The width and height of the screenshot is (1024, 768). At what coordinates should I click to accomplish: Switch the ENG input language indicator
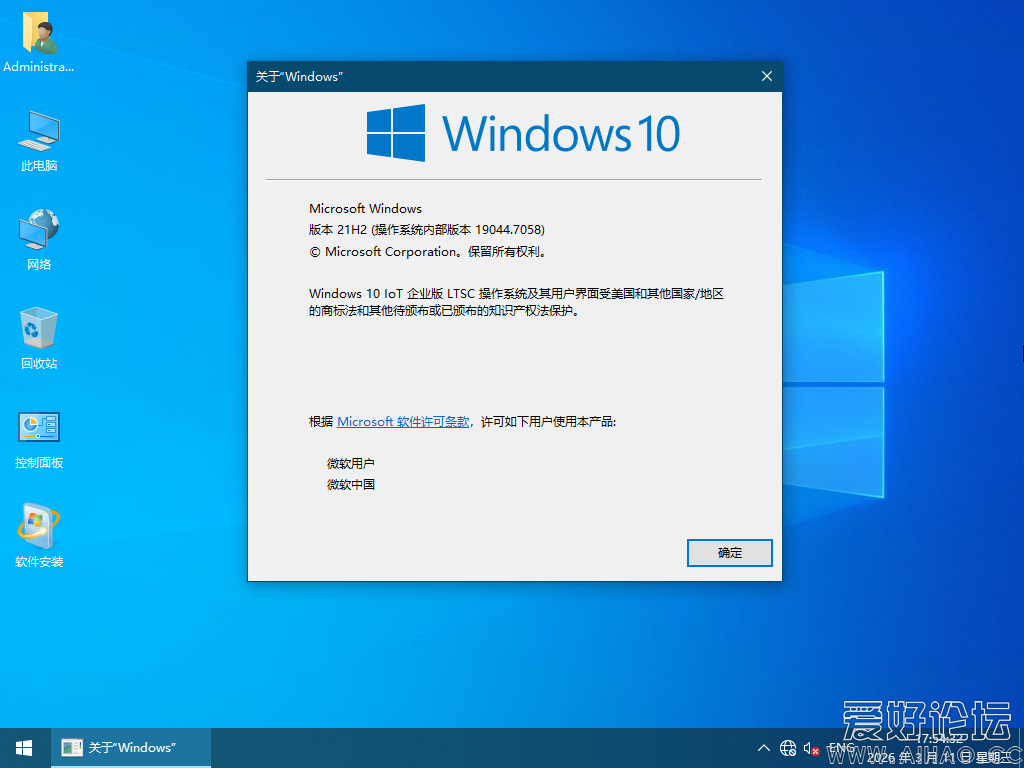842,748
